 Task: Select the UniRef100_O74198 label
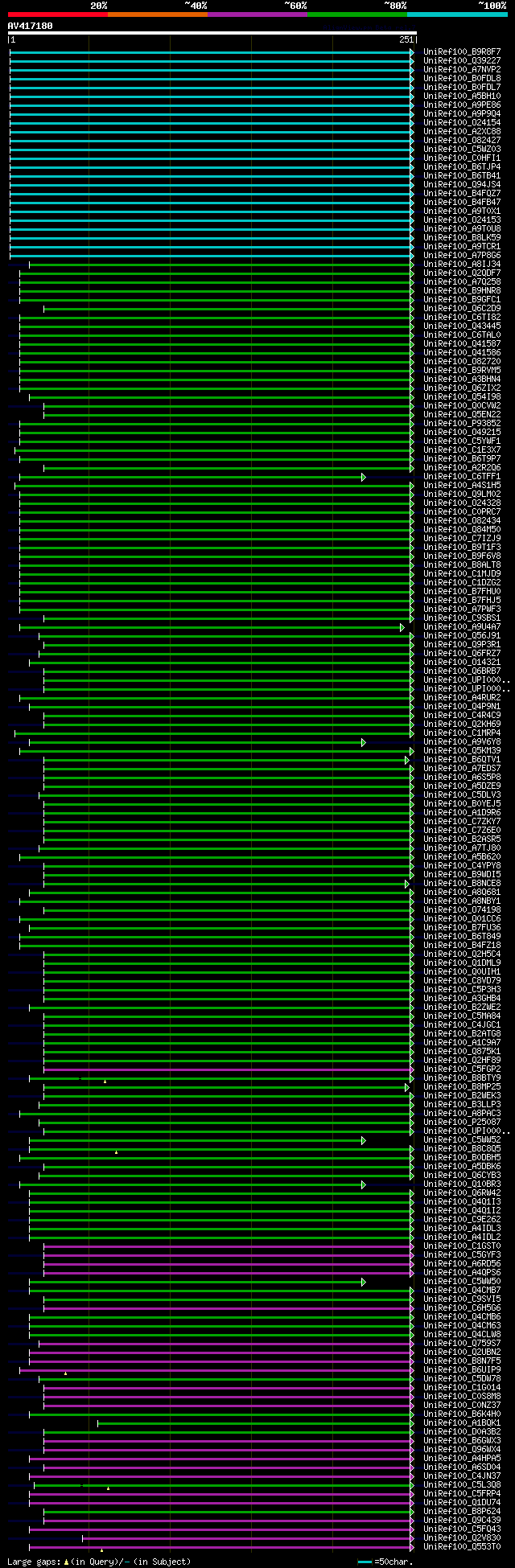[462, 909]
